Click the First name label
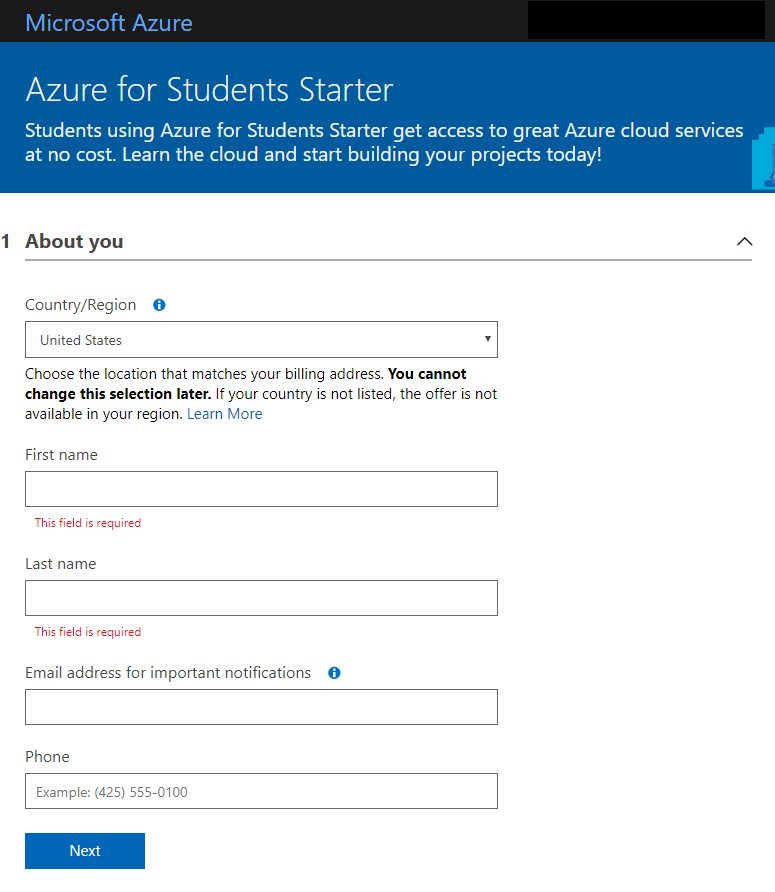 [61, 455]
